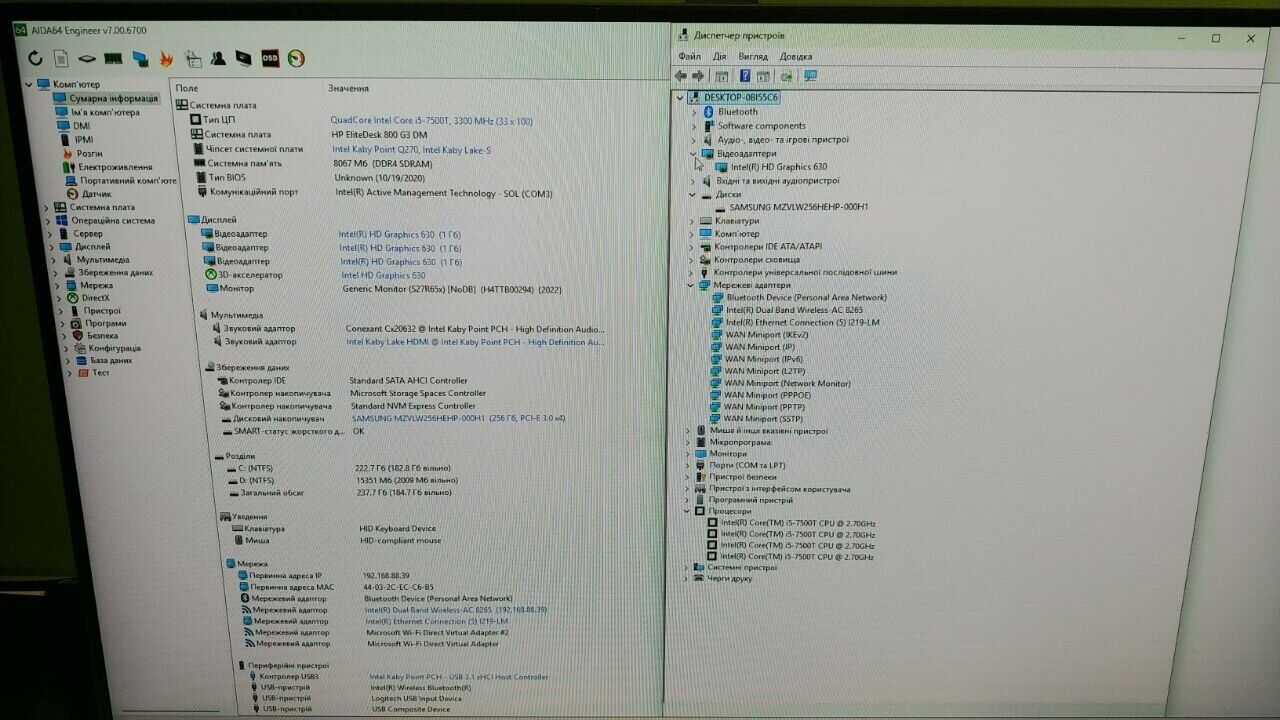The height and width of the screenshot is (720, 1280).
Task: Follow the QuadCore Intel Core i5-7500T link
Action: click(431, 121)
